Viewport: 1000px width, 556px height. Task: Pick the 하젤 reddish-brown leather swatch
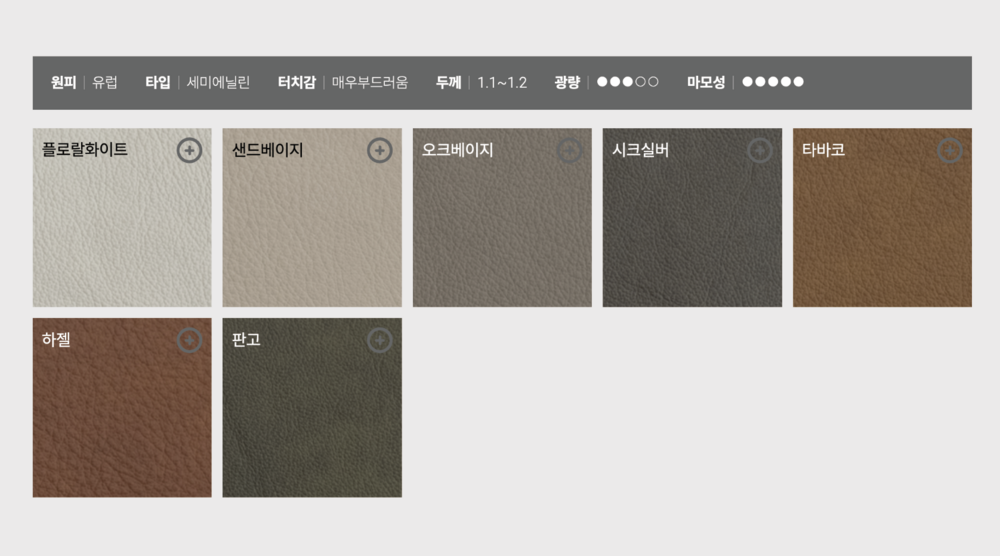tap(122, 420)
